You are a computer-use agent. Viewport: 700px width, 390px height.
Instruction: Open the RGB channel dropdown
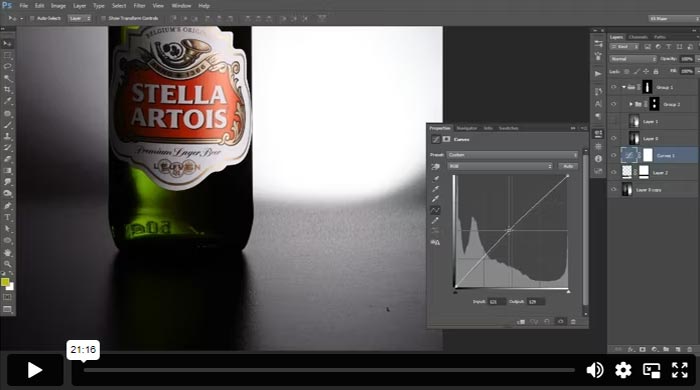click(x=500, y=166)
